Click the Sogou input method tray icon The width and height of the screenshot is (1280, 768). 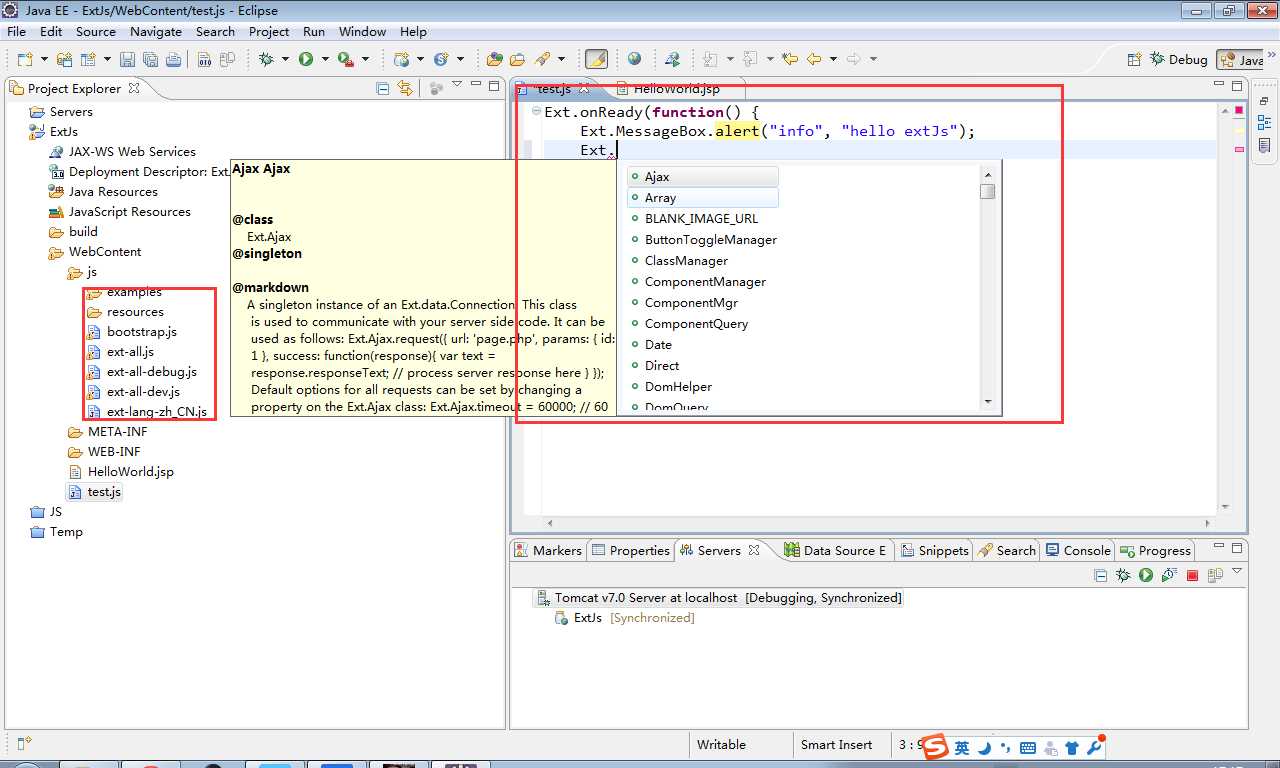click(934, 747)
